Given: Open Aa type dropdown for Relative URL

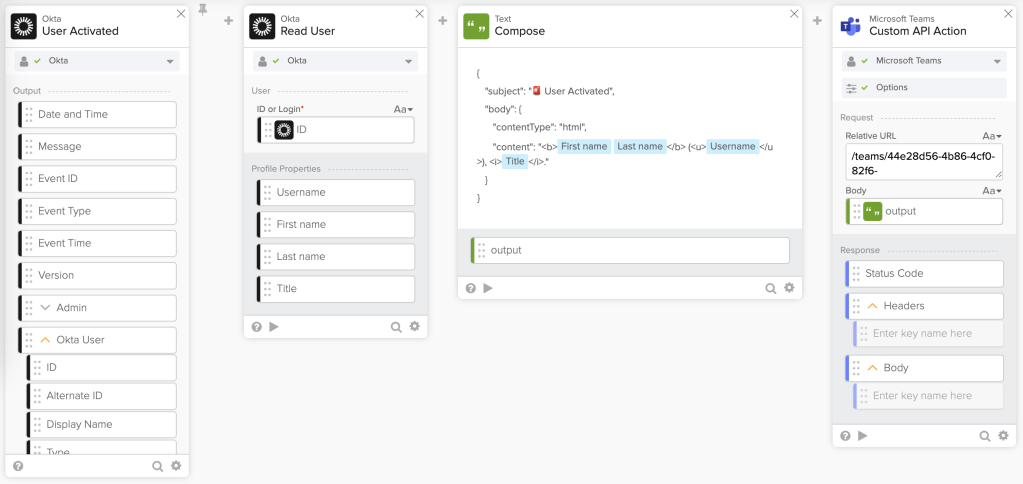Looking at the screenshot, I should click(991, 136).
